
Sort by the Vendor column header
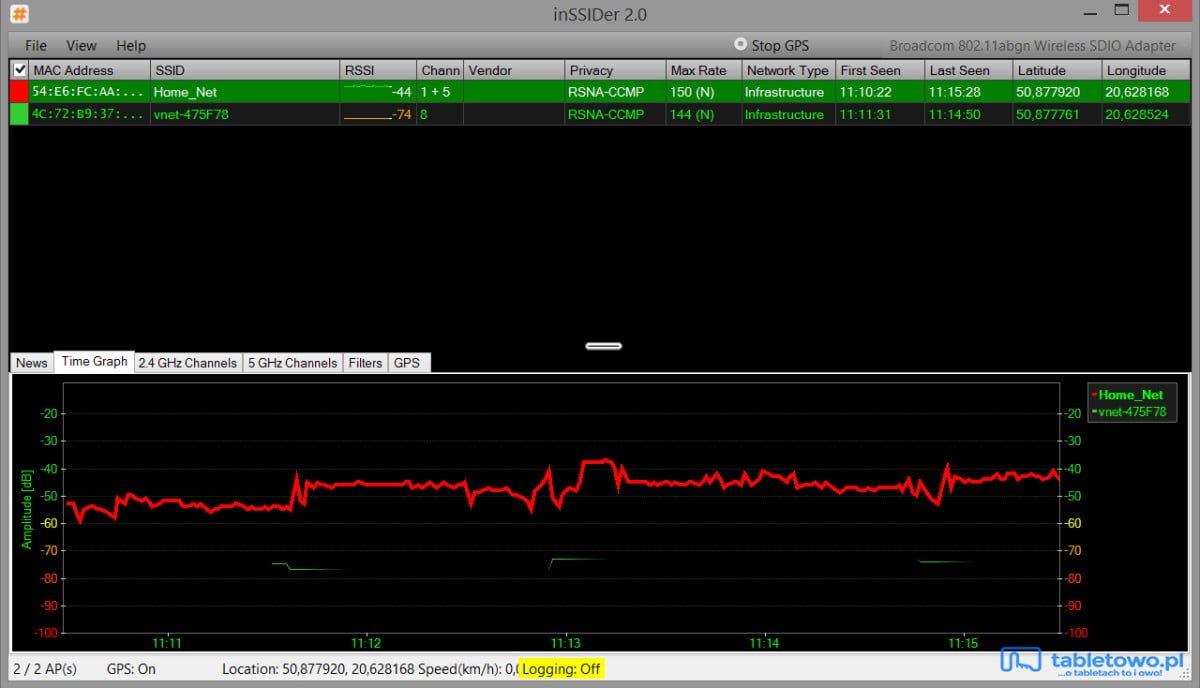(x=514, y=70)
